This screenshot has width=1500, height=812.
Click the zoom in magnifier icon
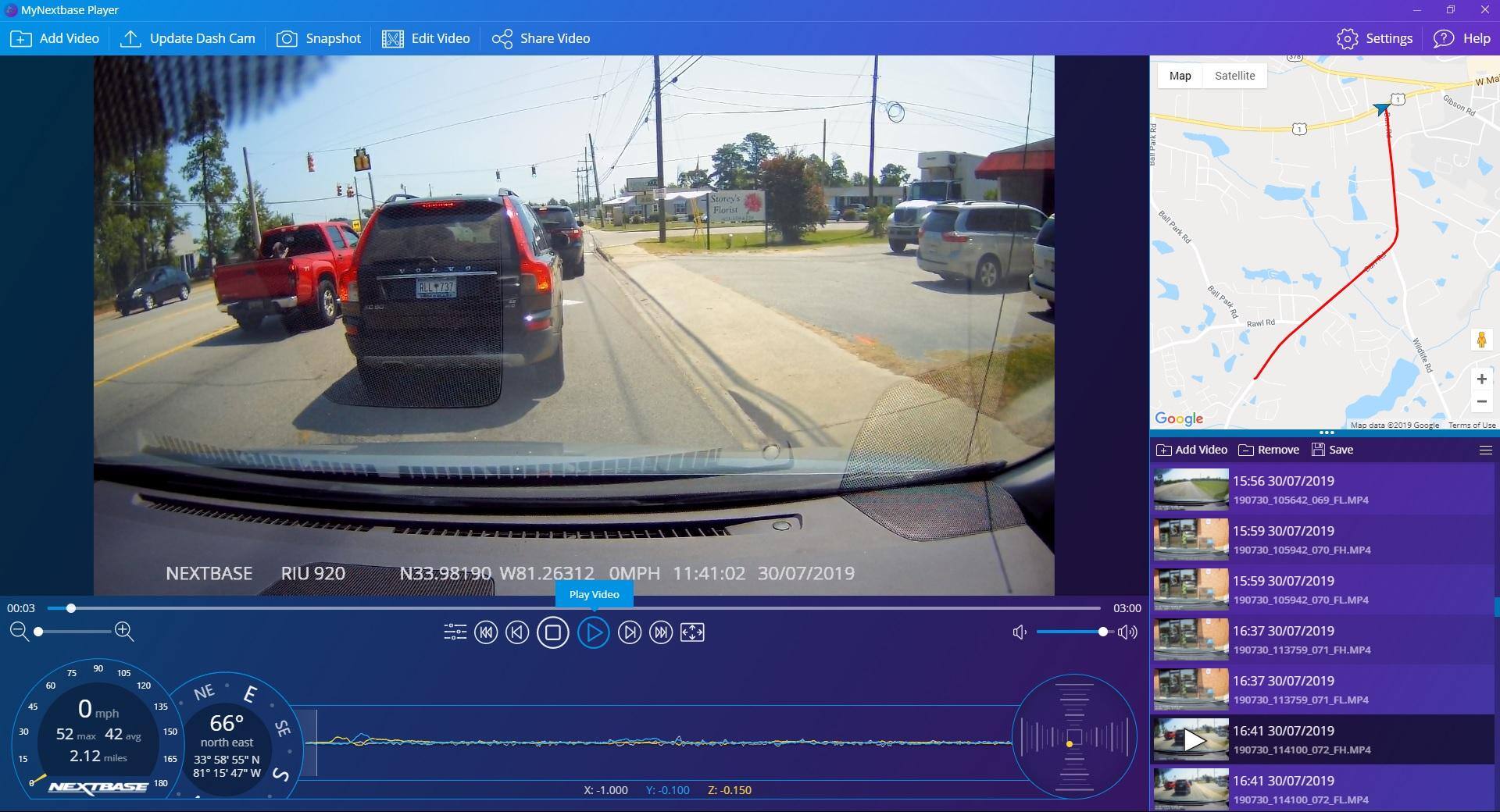124,632
